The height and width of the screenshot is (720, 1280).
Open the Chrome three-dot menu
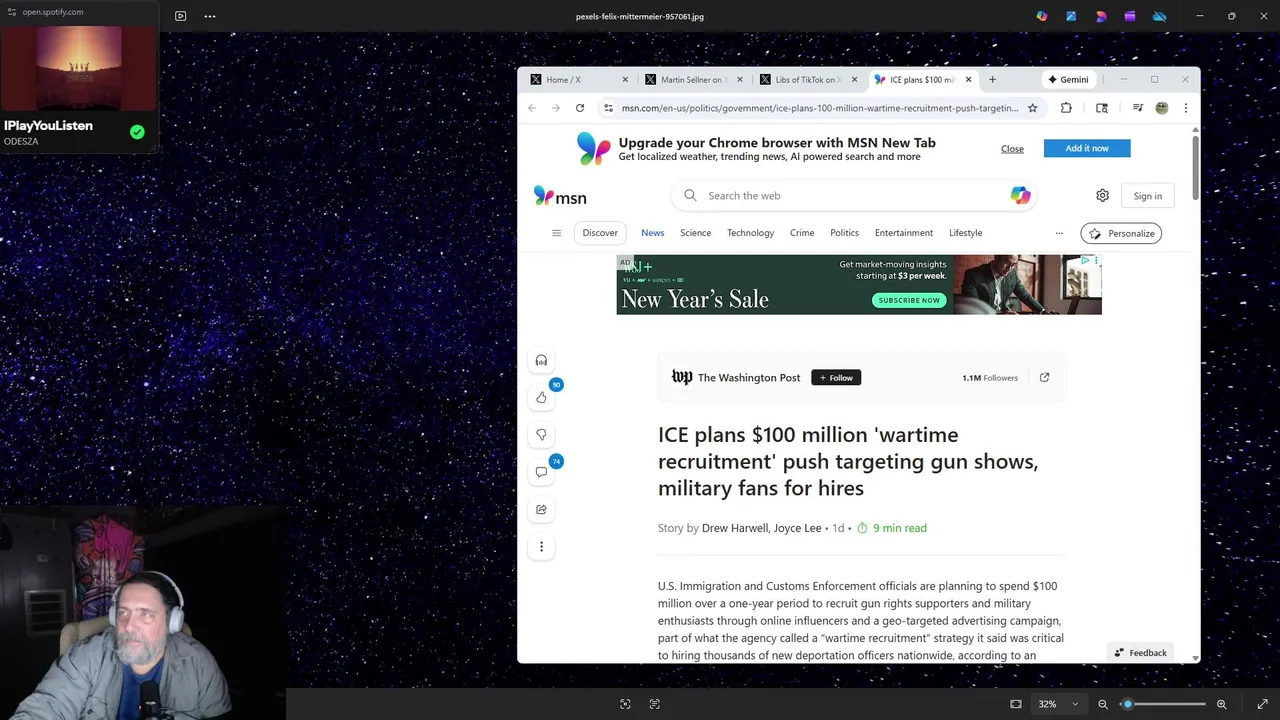coord(1185,108)
